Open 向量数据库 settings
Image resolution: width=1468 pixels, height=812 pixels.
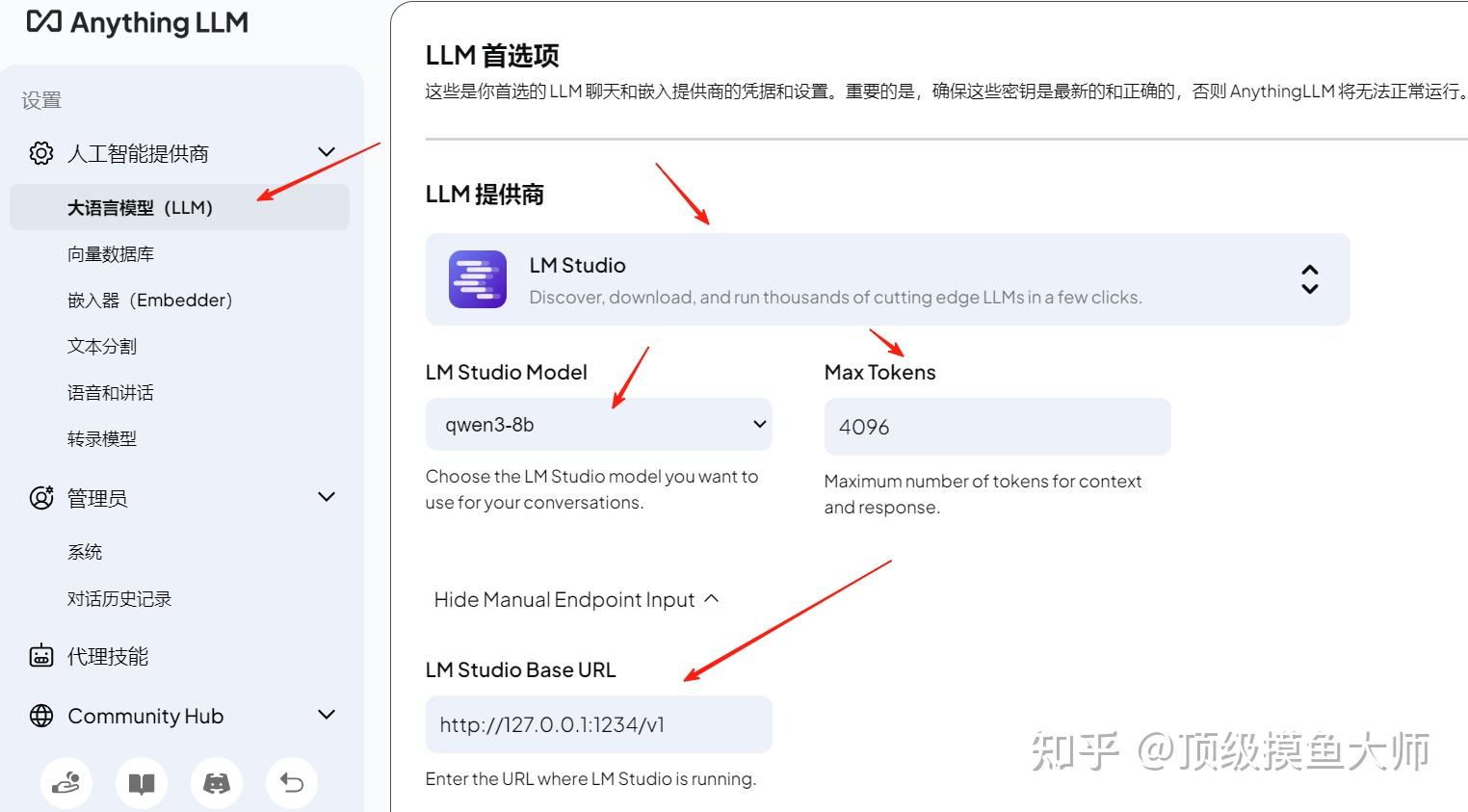click(x=110, y=253)
